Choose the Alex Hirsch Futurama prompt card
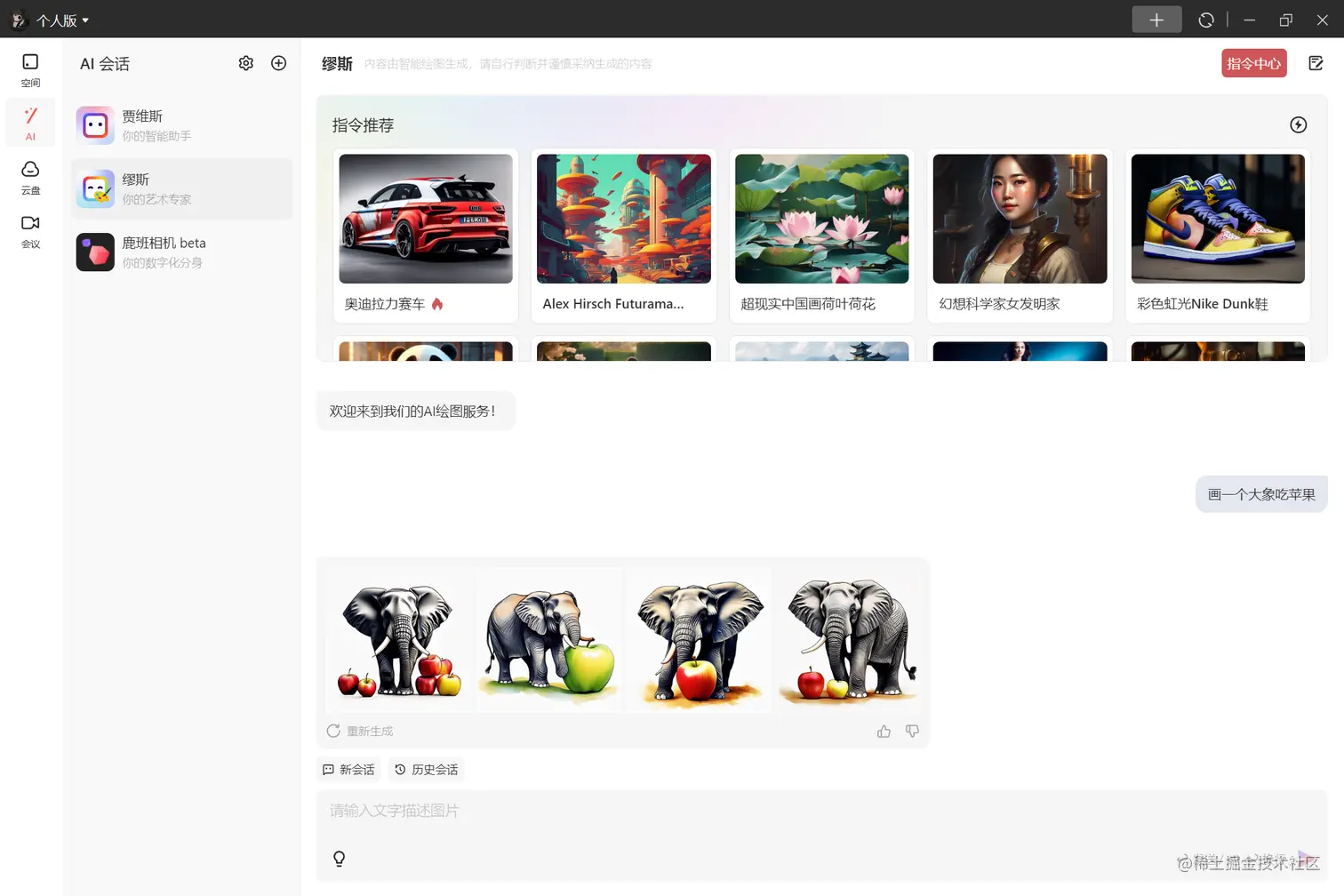This screenshot has height=896, width=1344. [x=624, y=236]
